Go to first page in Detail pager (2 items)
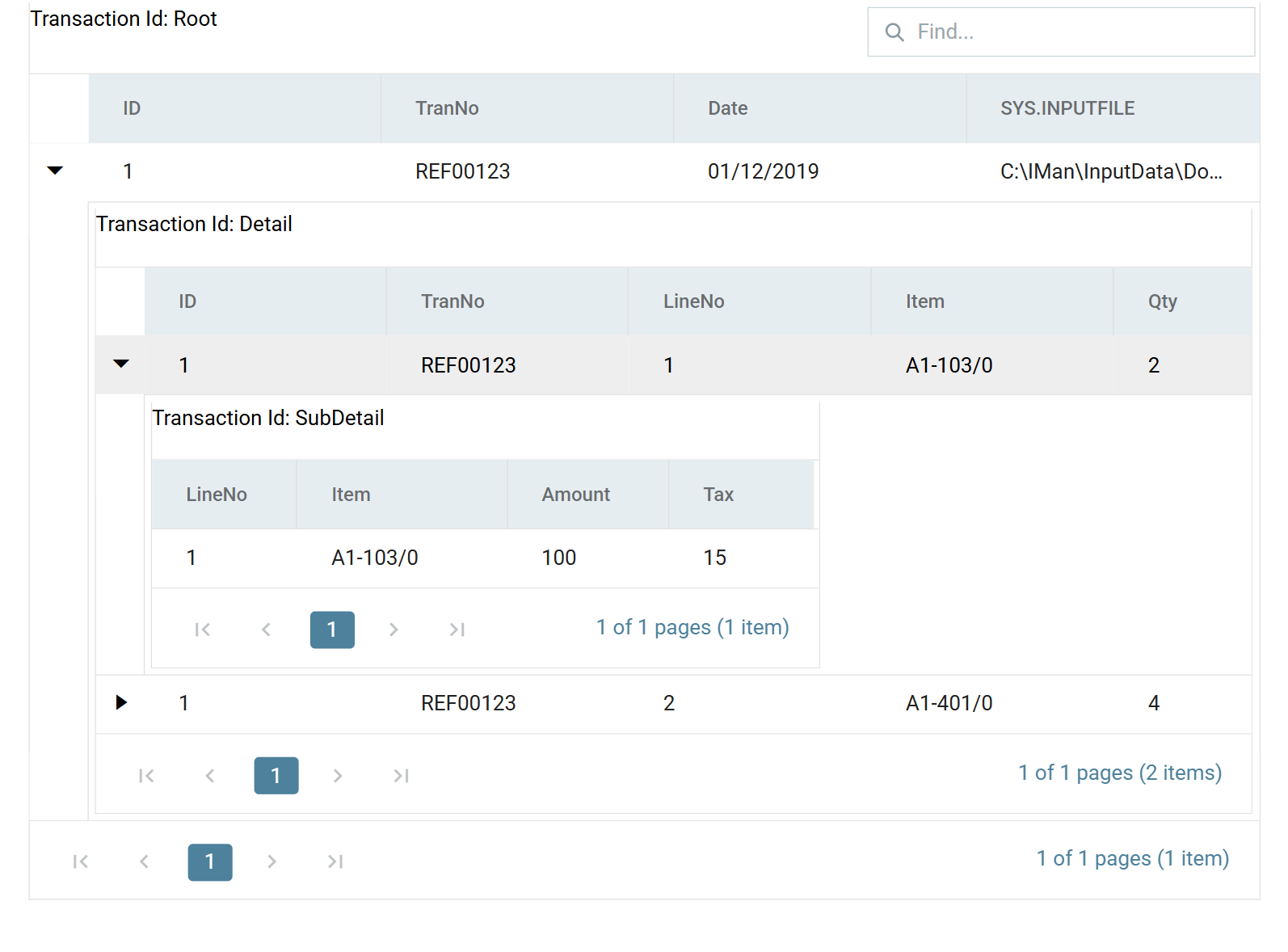Viewport: 1288px width, 952px height. (146, 776)
